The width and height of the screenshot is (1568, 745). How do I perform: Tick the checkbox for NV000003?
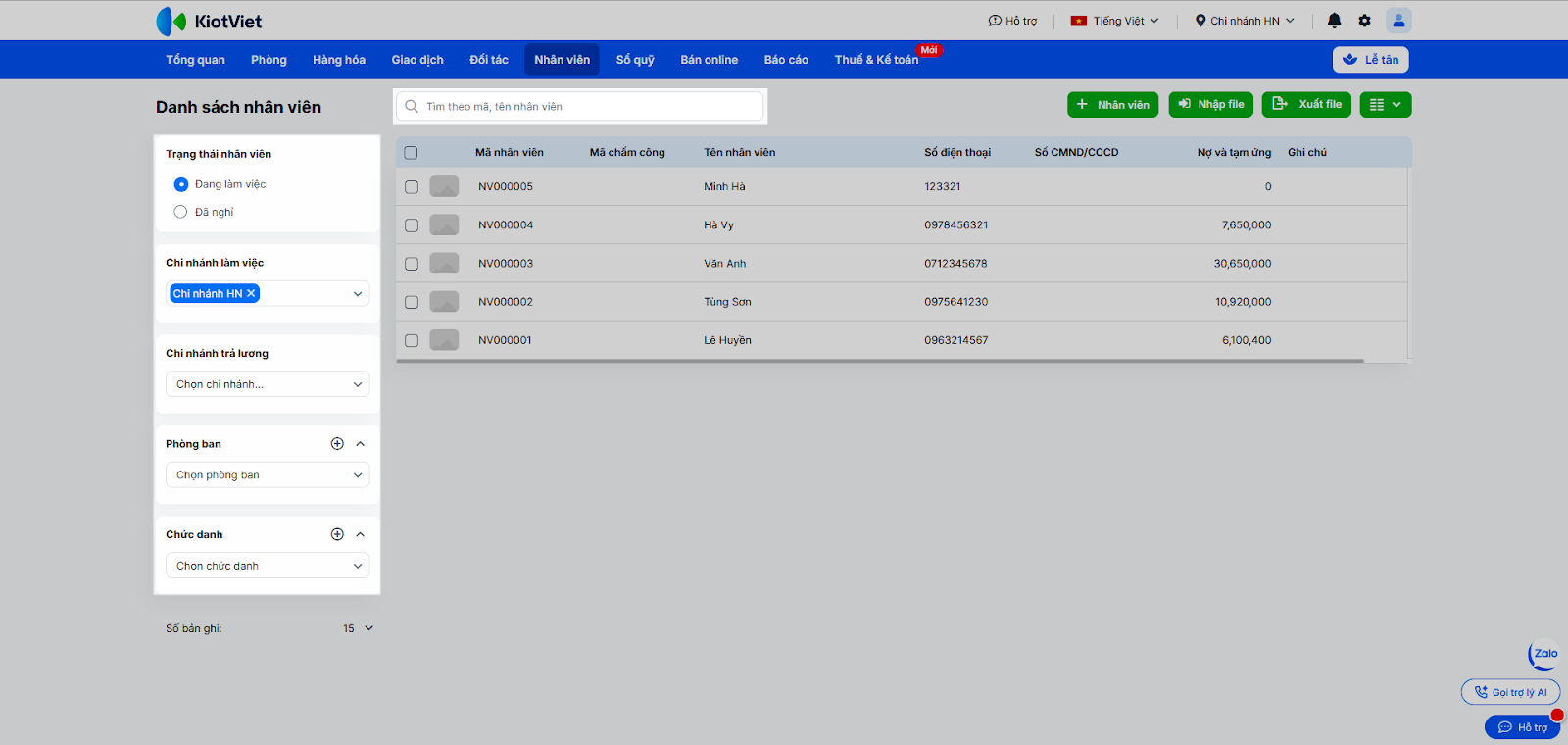(412, 264)
